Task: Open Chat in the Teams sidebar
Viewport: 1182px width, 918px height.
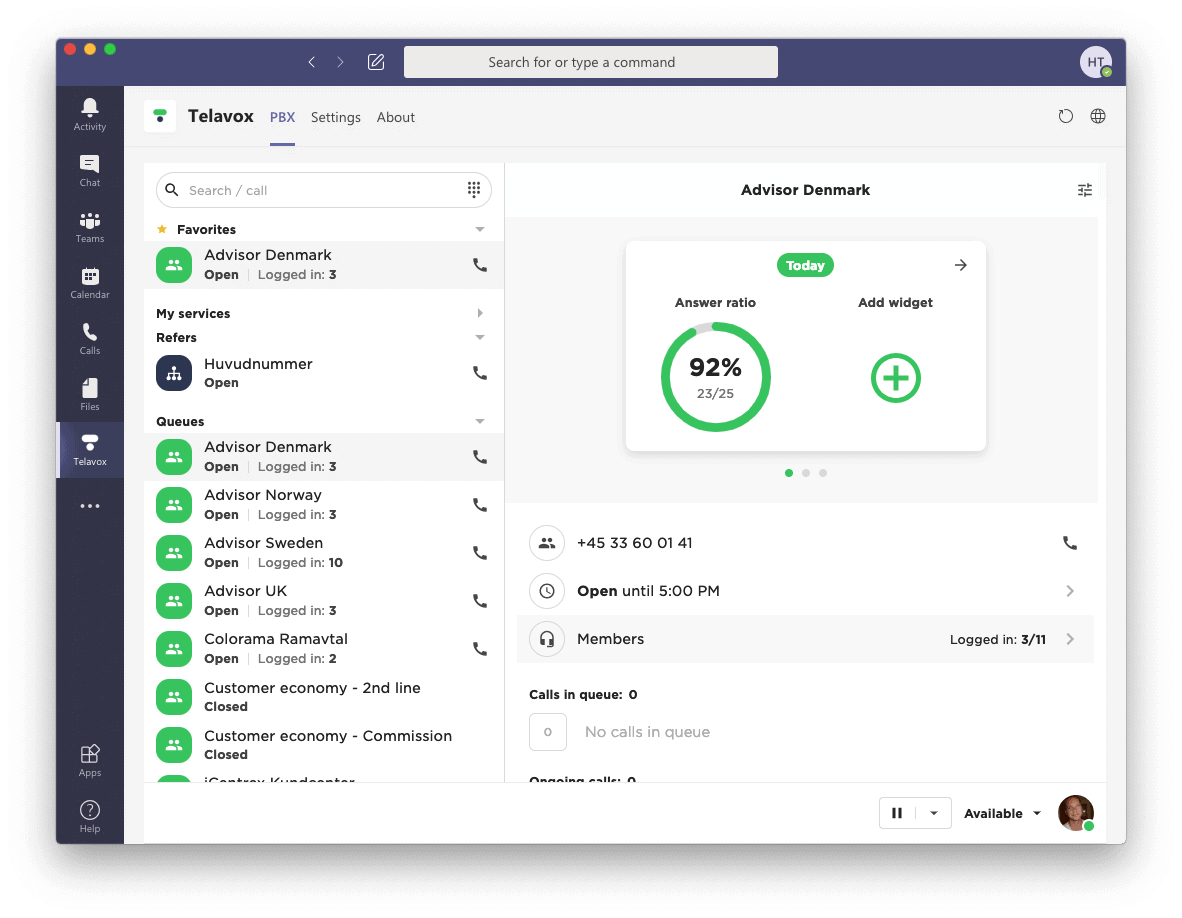Action: pos(90,171)
